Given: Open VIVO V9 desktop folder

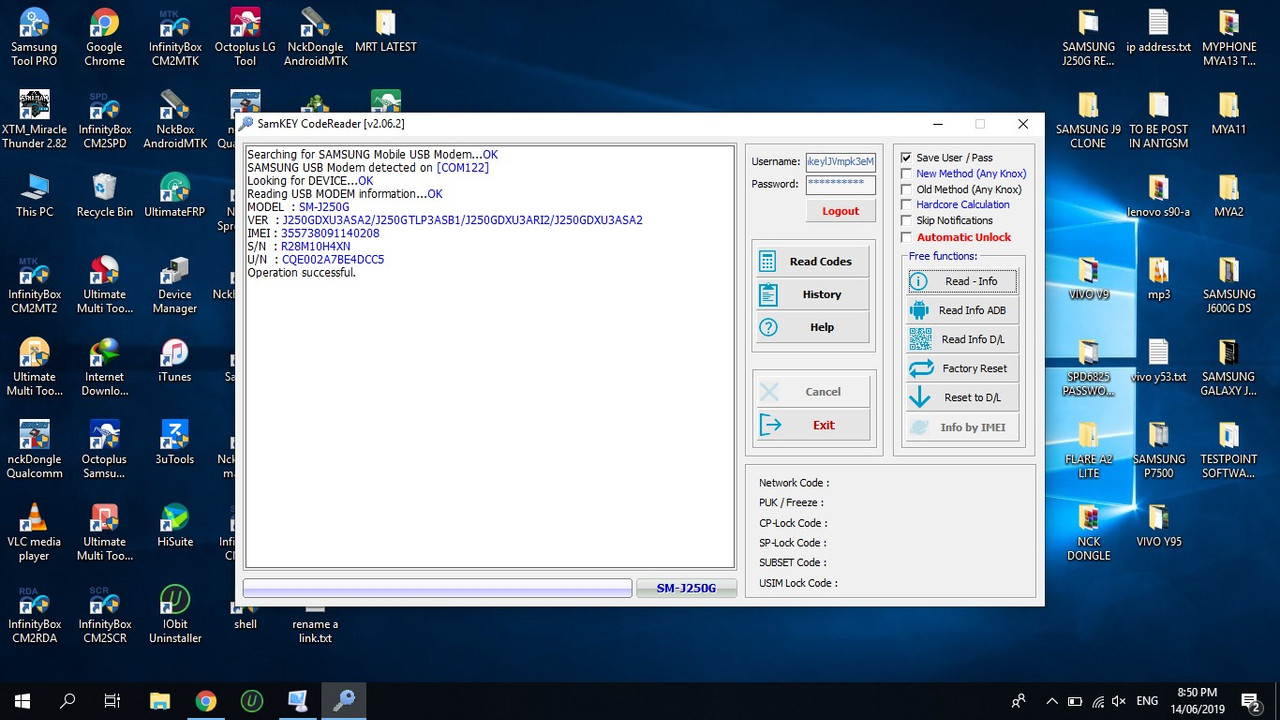Looking at the screenshot, I should [1088, 278].
